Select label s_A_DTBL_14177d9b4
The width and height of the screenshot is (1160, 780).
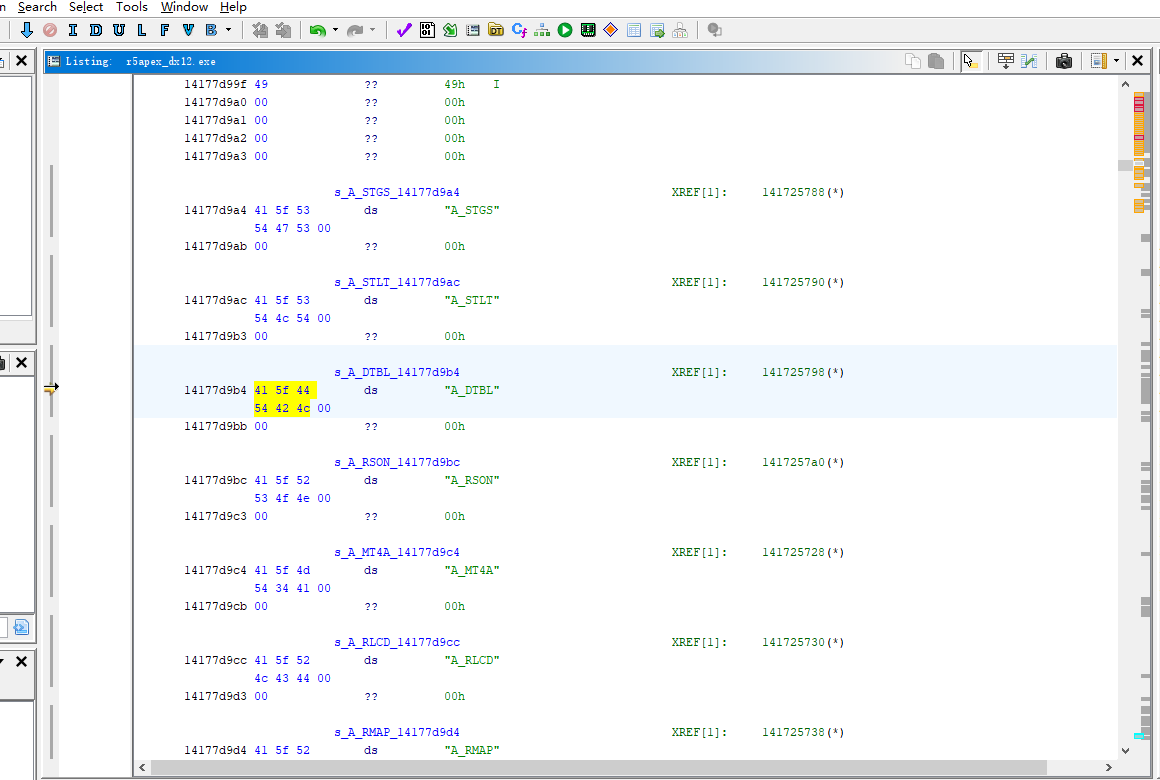pos(397,372)
